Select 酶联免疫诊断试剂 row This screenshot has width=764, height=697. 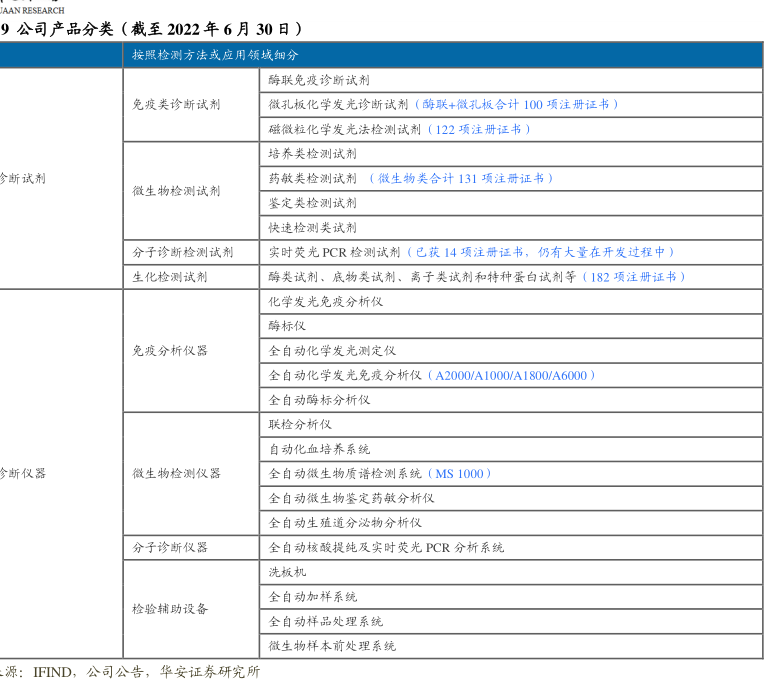pos(511,80)
